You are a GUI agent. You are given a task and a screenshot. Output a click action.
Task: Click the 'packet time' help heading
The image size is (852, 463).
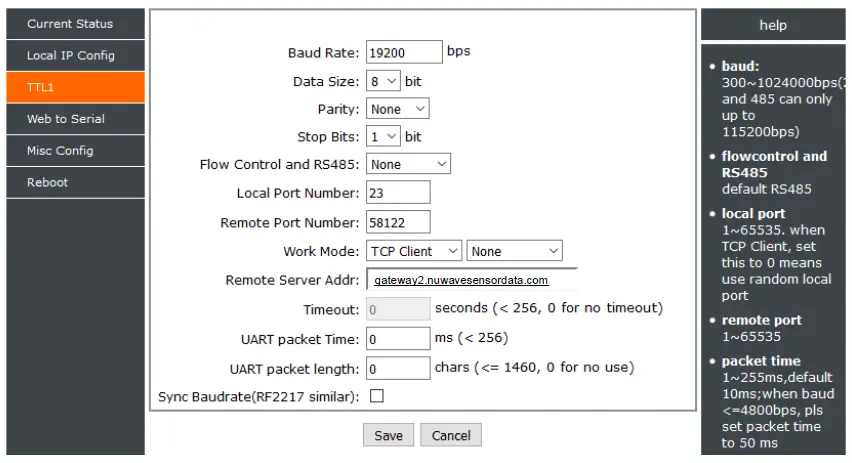(x=761, y=361)
